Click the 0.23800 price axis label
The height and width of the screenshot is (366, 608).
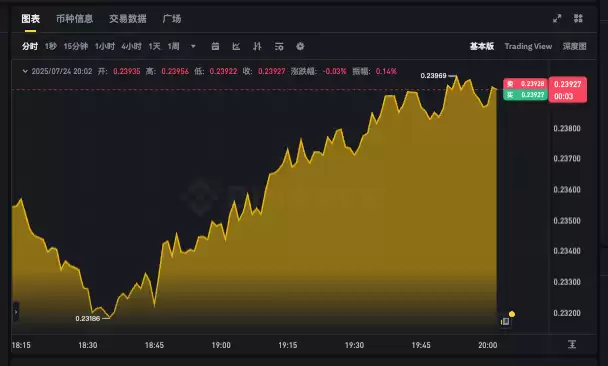(x=567, y=128)
